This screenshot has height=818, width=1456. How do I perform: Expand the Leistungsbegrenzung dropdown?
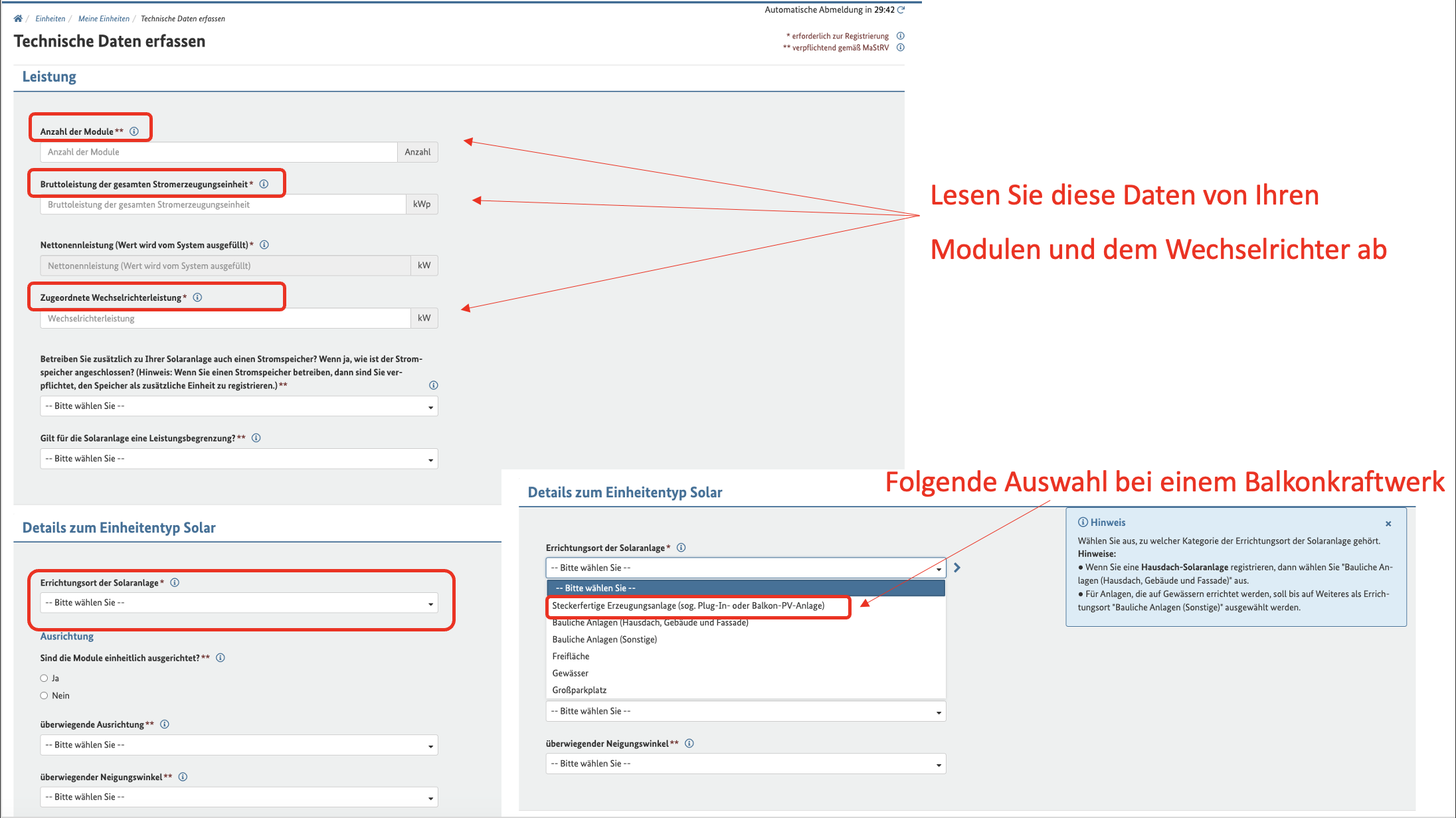tap(238, 459)
